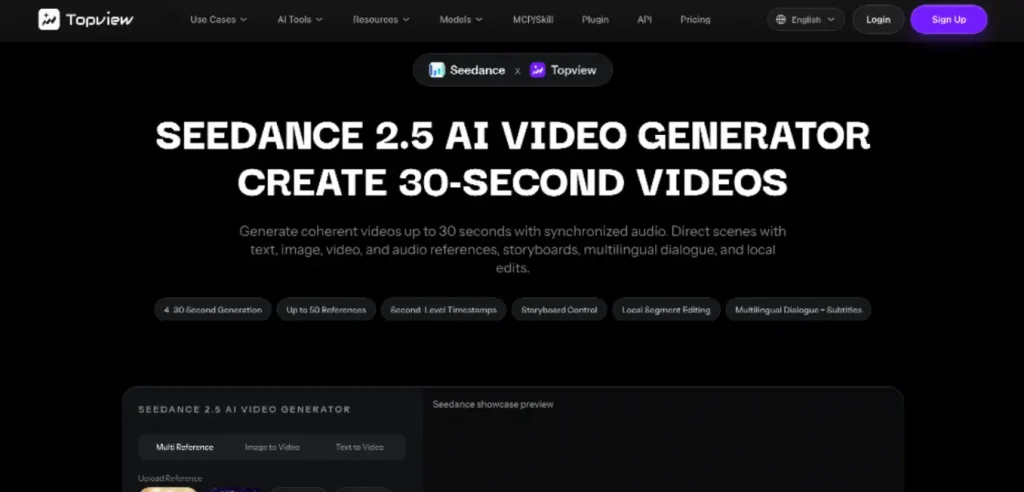This screenshot has width=1024, height=492.
Task: Click the purple Topview icon in the badge
Action: click(537, 70)
